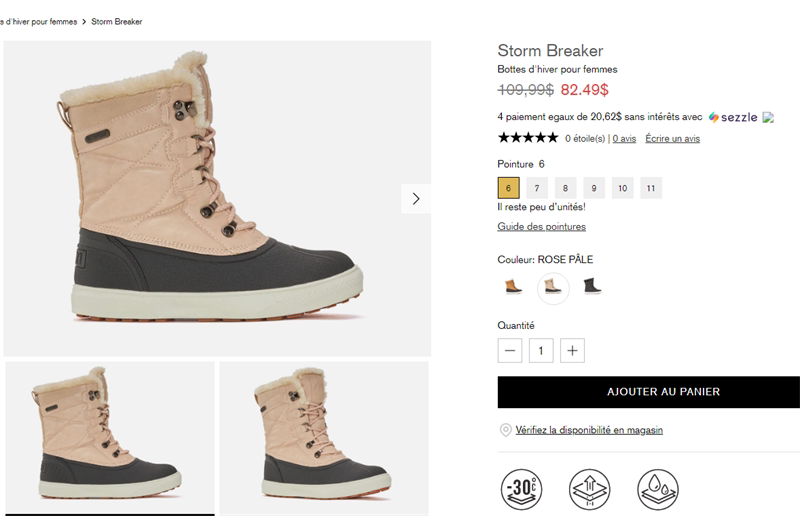800x516 pixels.
Task: Click Ajouter au panier button
Action: 649,392
